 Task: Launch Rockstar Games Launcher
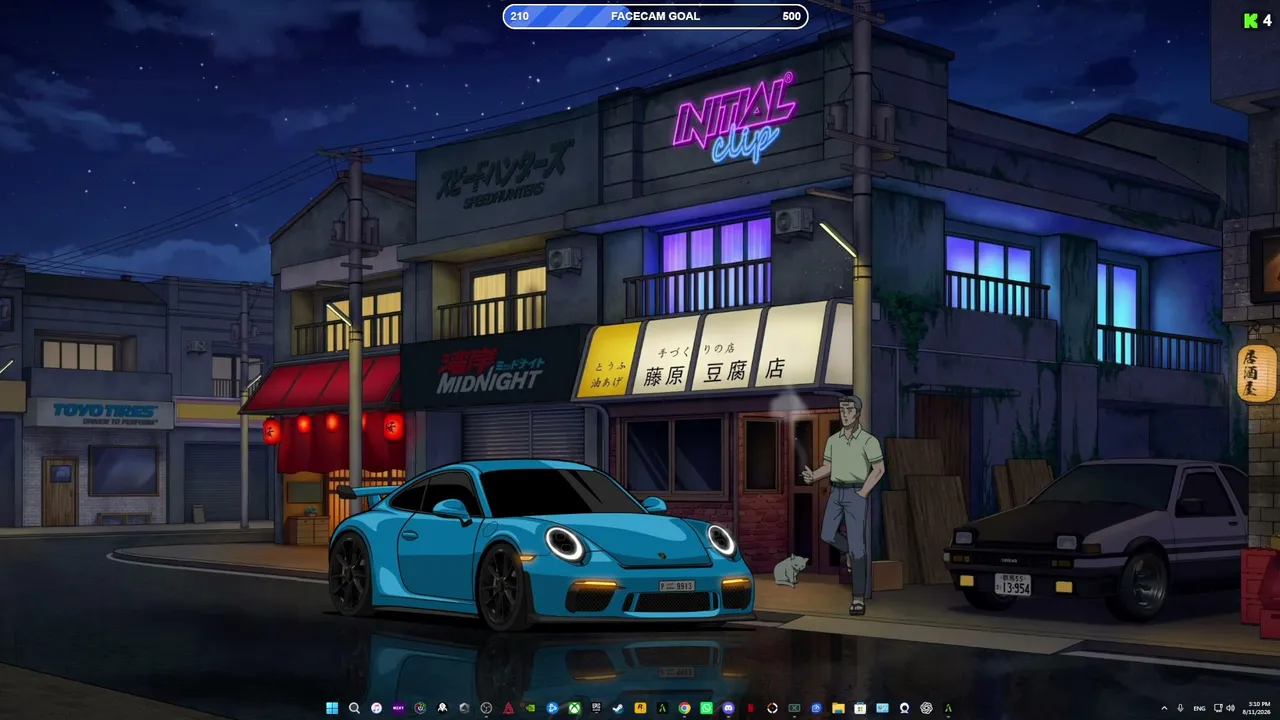click(x=640, y=708)
